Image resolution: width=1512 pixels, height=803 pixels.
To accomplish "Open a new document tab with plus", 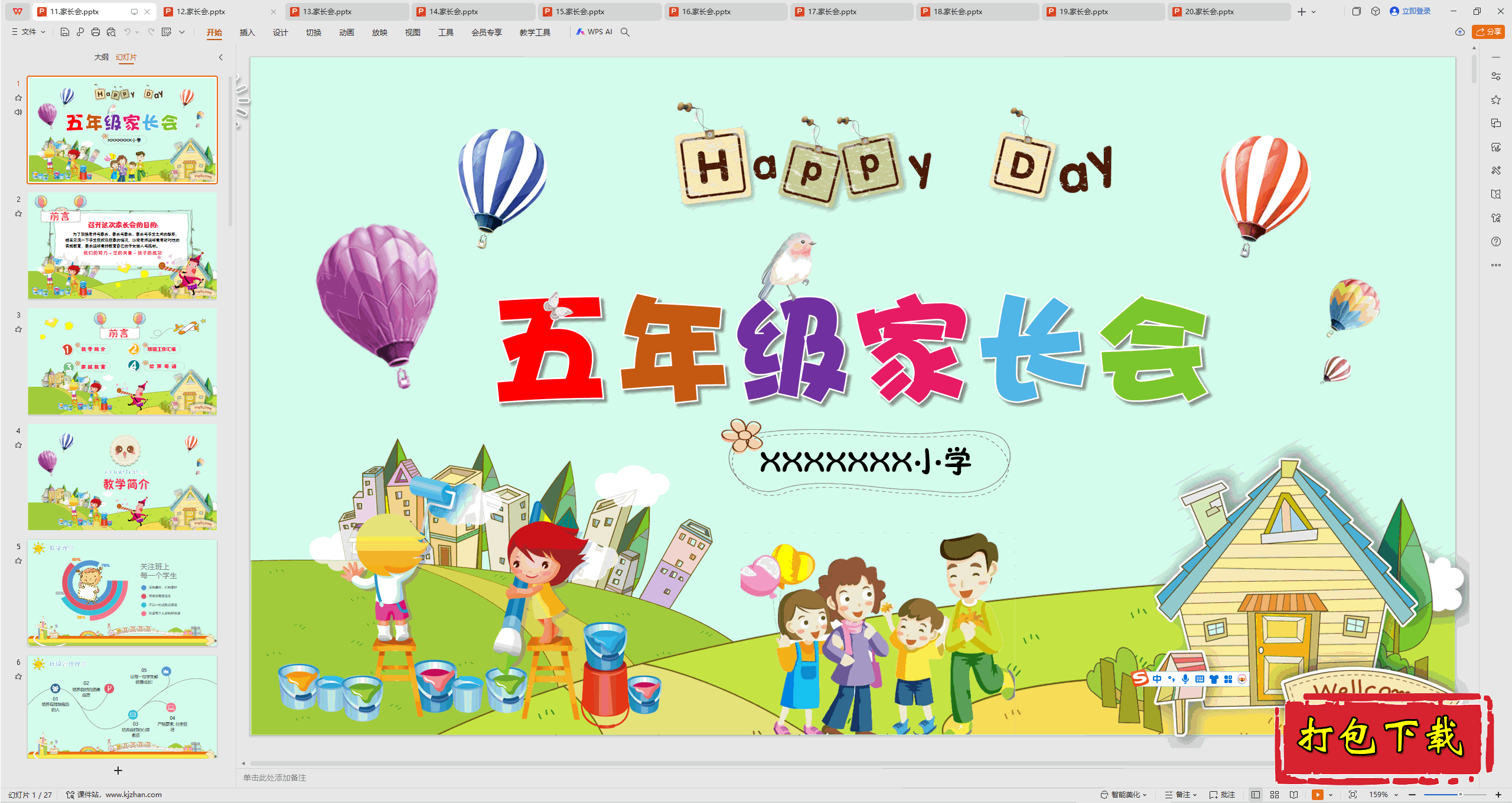I will pos(1302,11).
